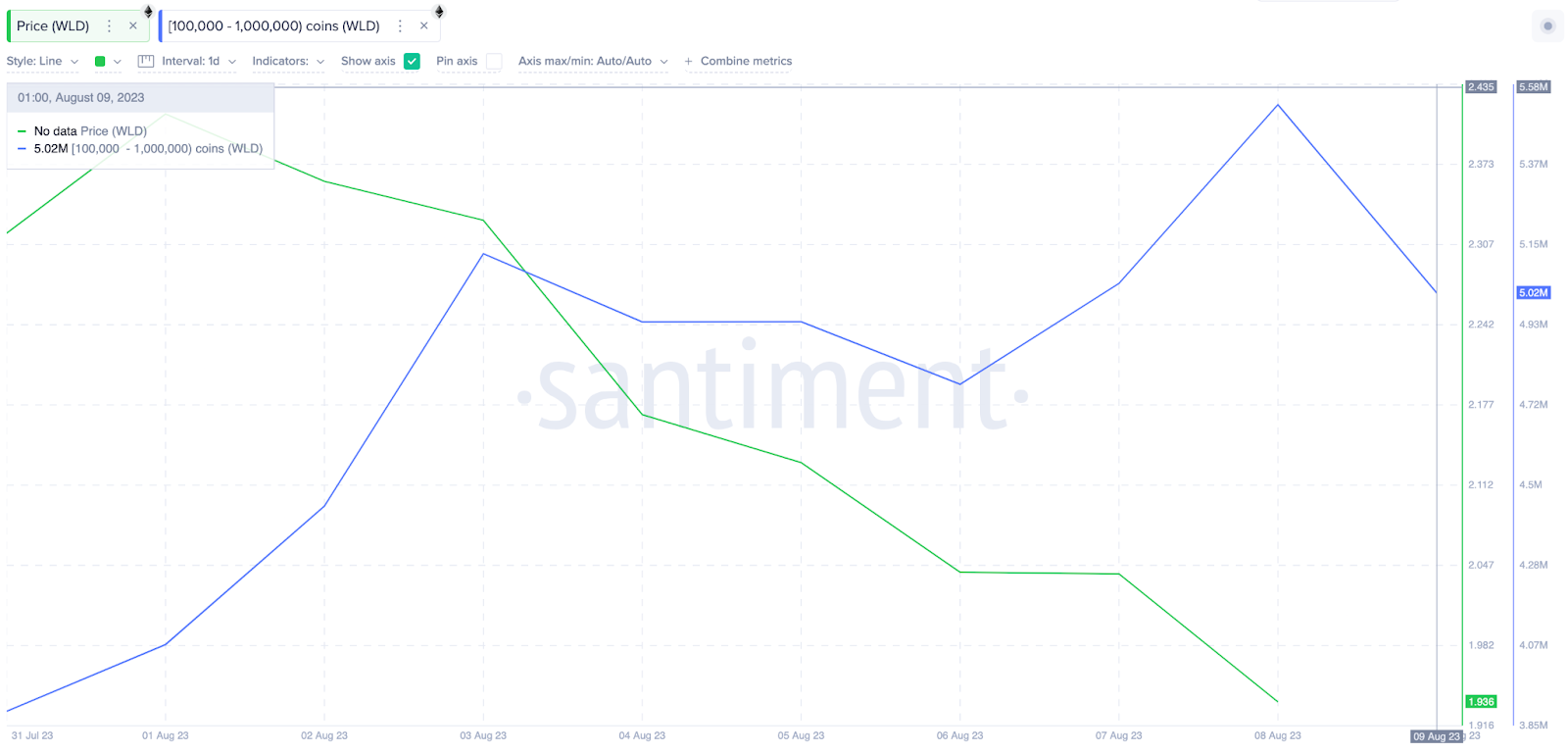Select the [100,000 - 1,000,000) coins (WLD) tab

274,26
